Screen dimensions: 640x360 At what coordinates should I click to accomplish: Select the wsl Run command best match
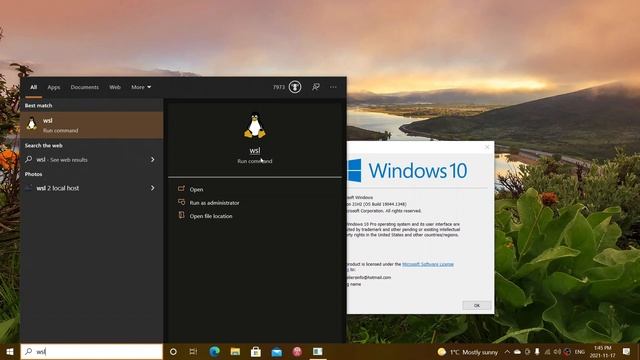coord(92,125)
